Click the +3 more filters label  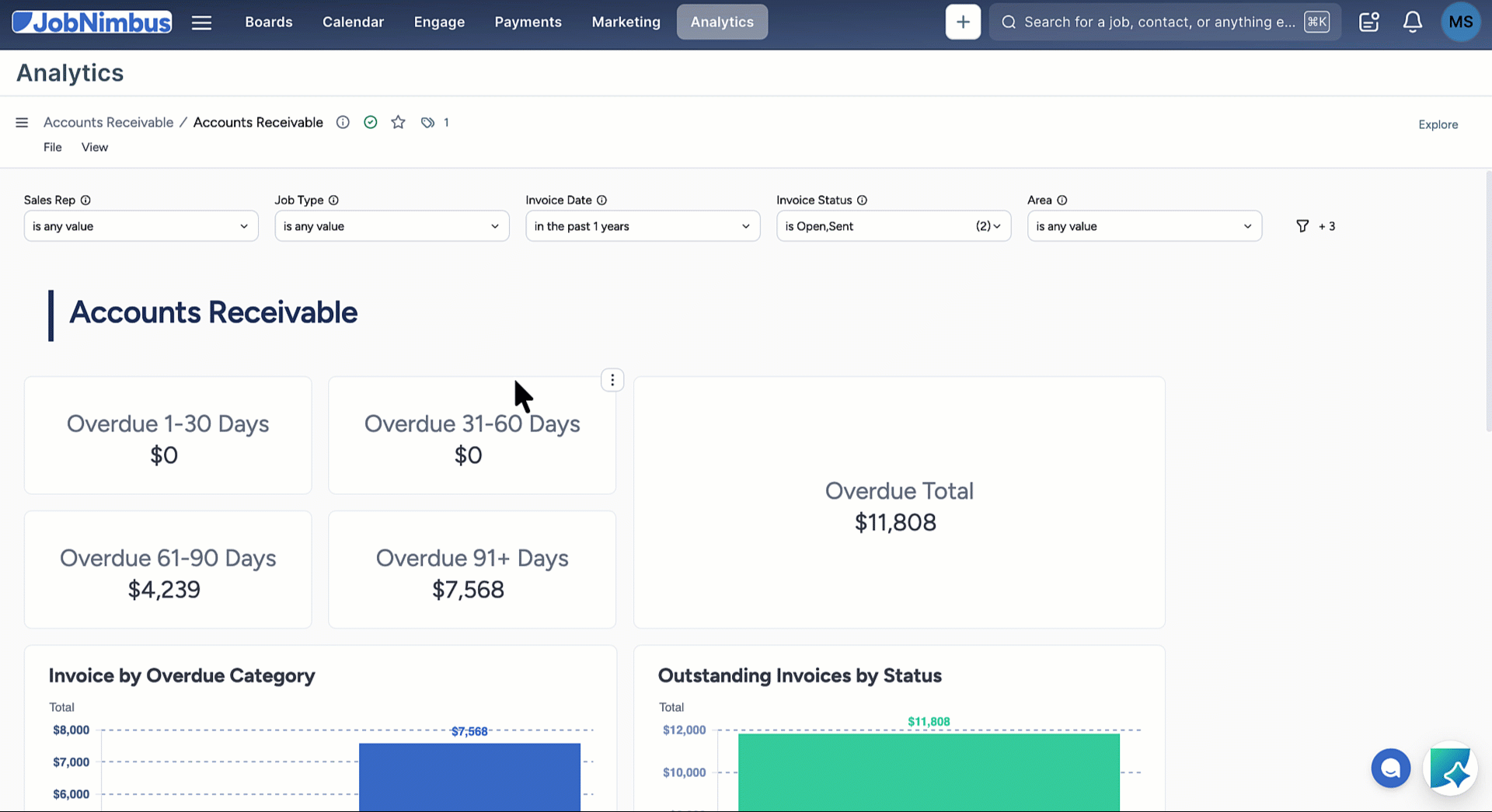click(x=1326, y=226)
